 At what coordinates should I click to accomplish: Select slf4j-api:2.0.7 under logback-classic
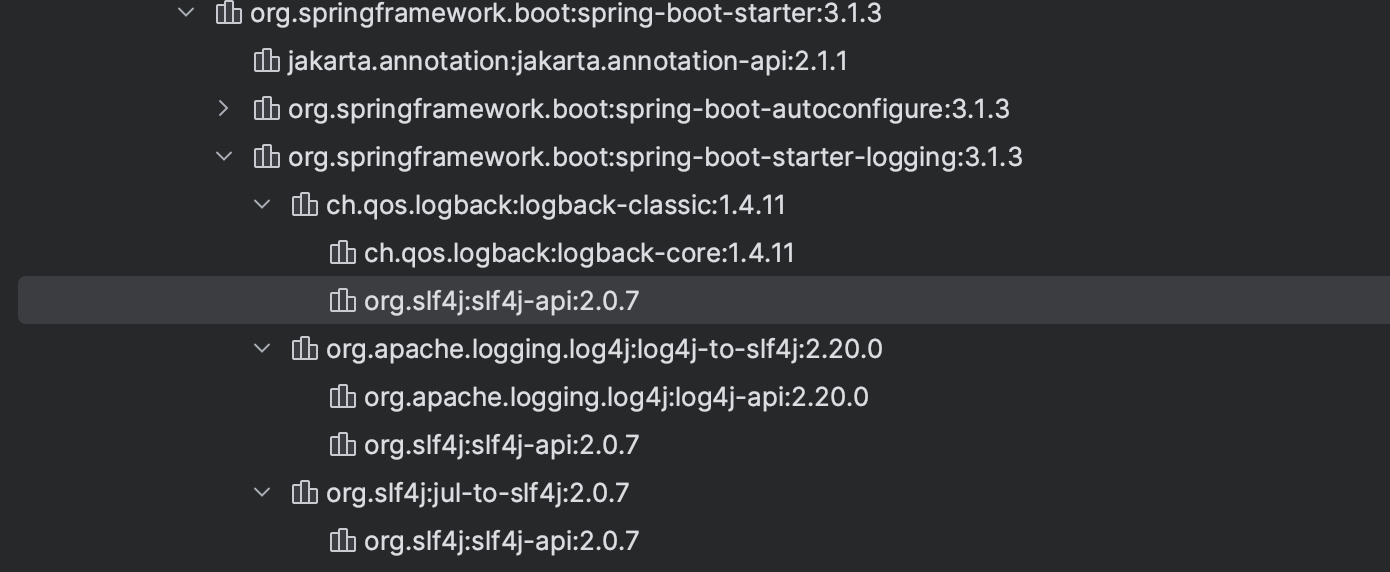pos(501,301)
